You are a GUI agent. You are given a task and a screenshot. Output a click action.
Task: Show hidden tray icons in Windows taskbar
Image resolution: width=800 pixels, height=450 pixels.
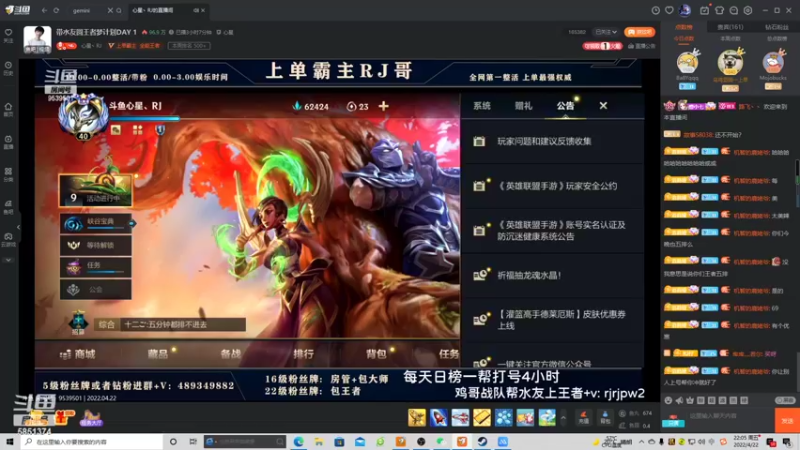641,442
